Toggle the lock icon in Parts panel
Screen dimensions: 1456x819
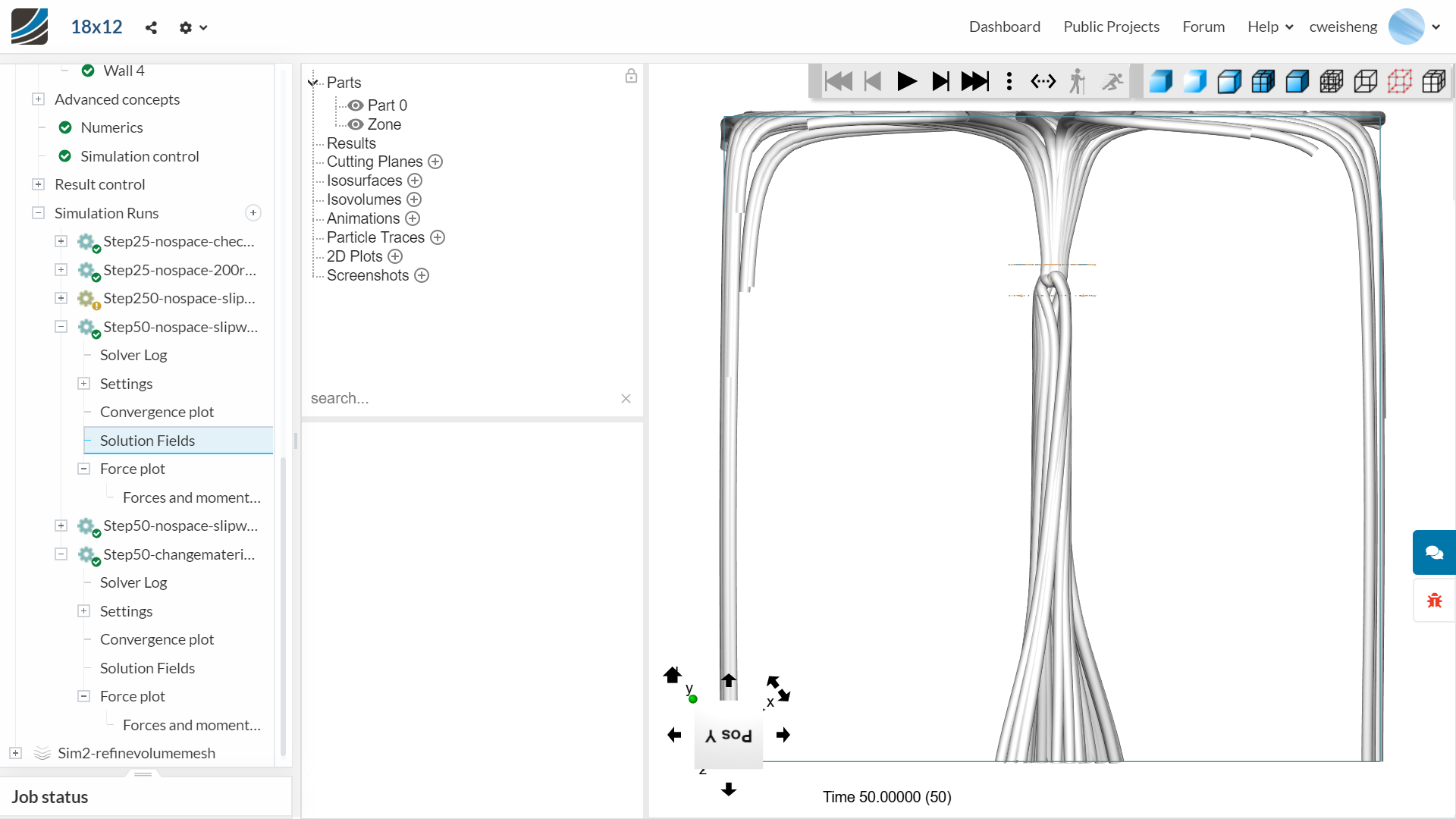(x=631, y=76)
